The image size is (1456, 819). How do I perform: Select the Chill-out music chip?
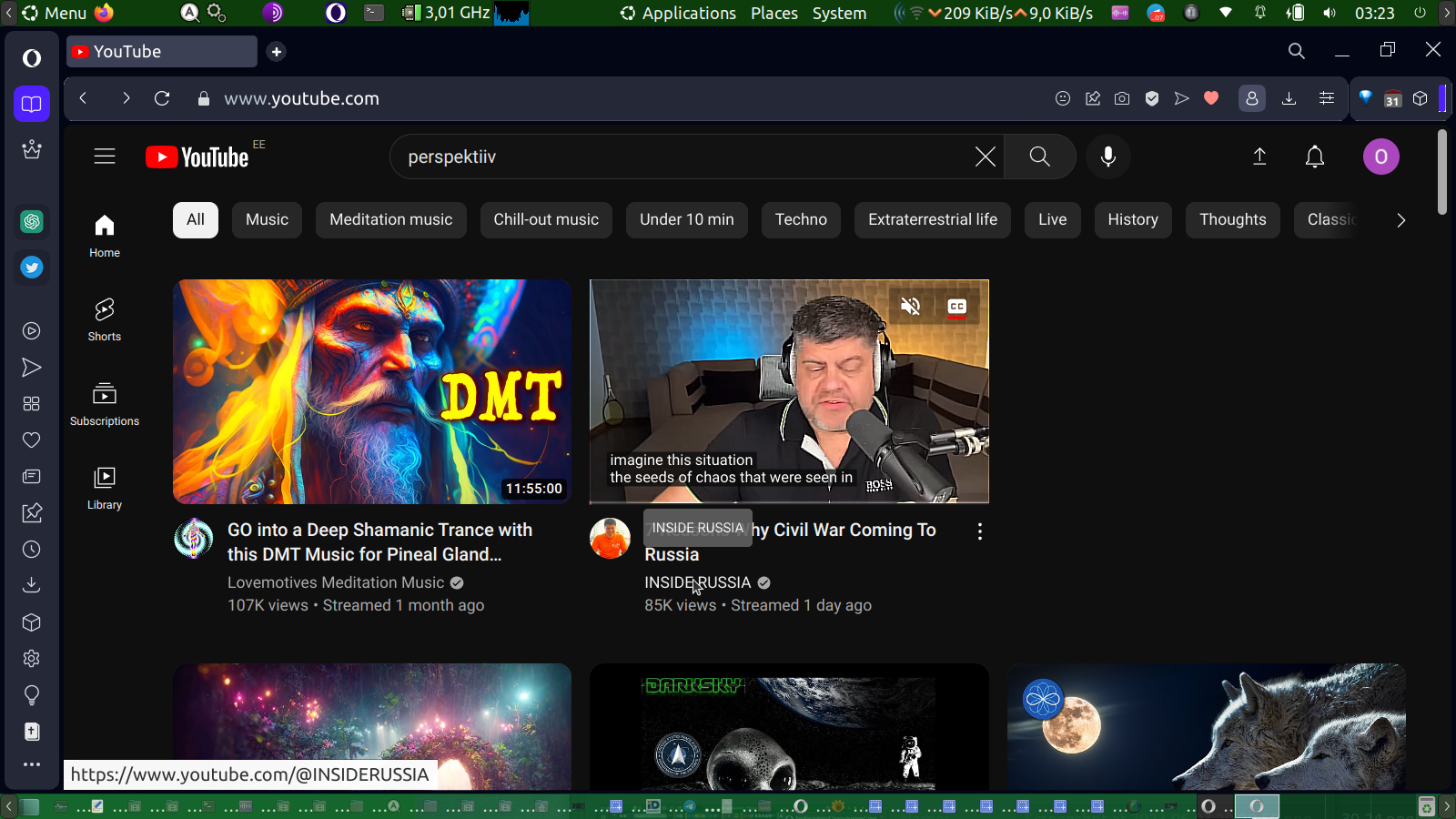(x=546, y=220)
